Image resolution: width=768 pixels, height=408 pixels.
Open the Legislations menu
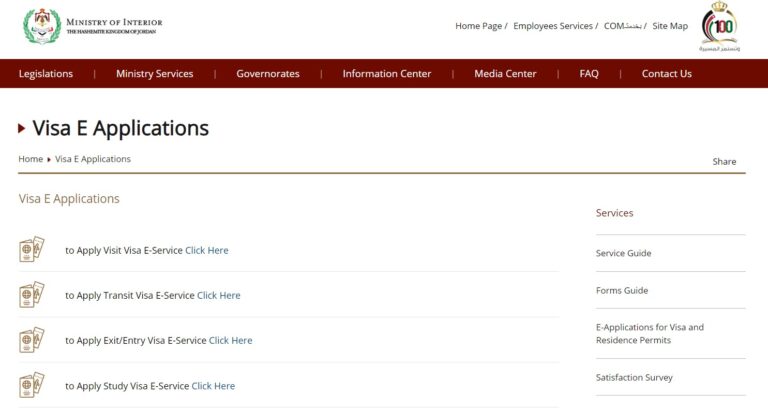pos(46,74)
